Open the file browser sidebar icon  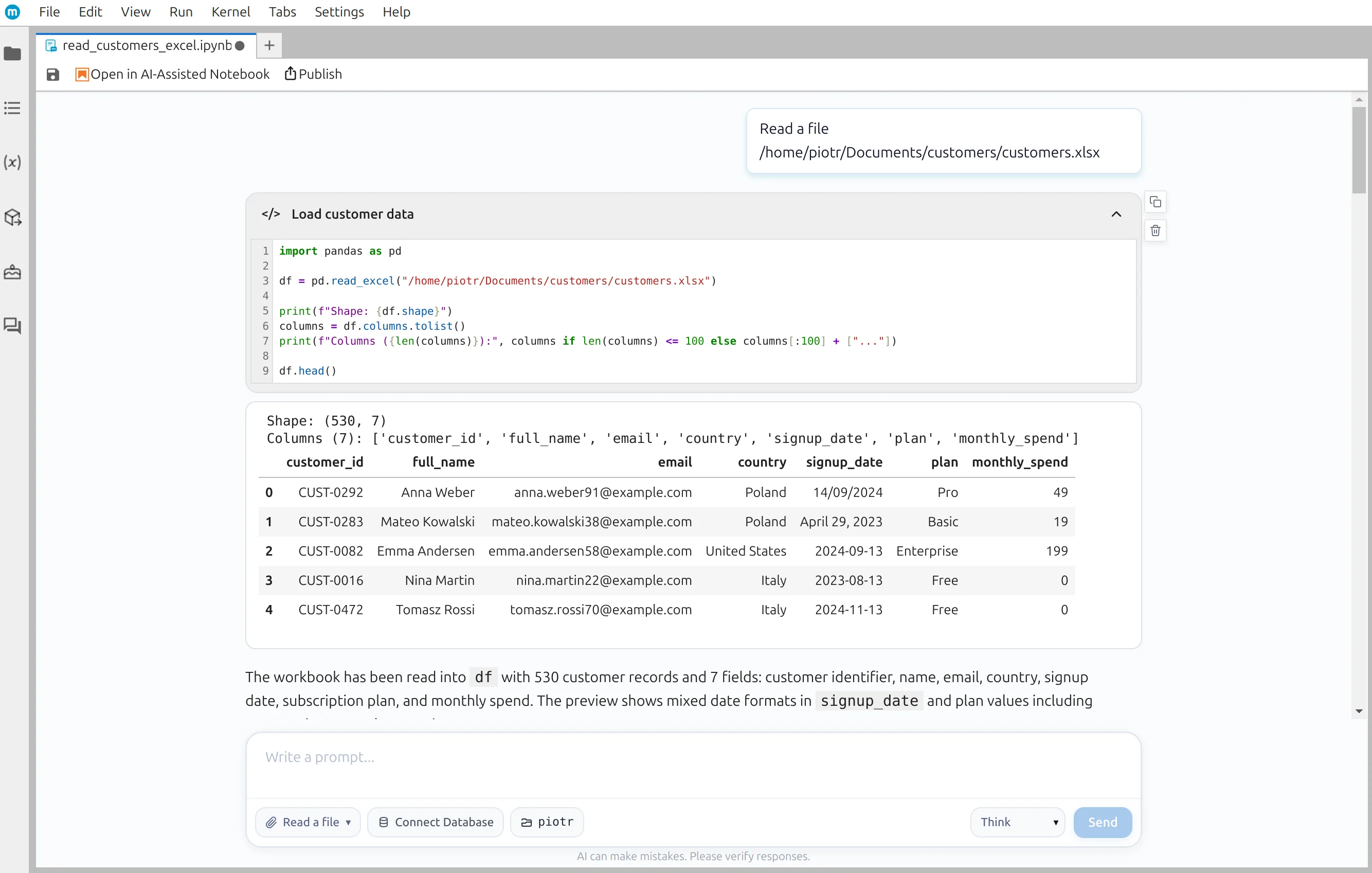pos(12,54)
